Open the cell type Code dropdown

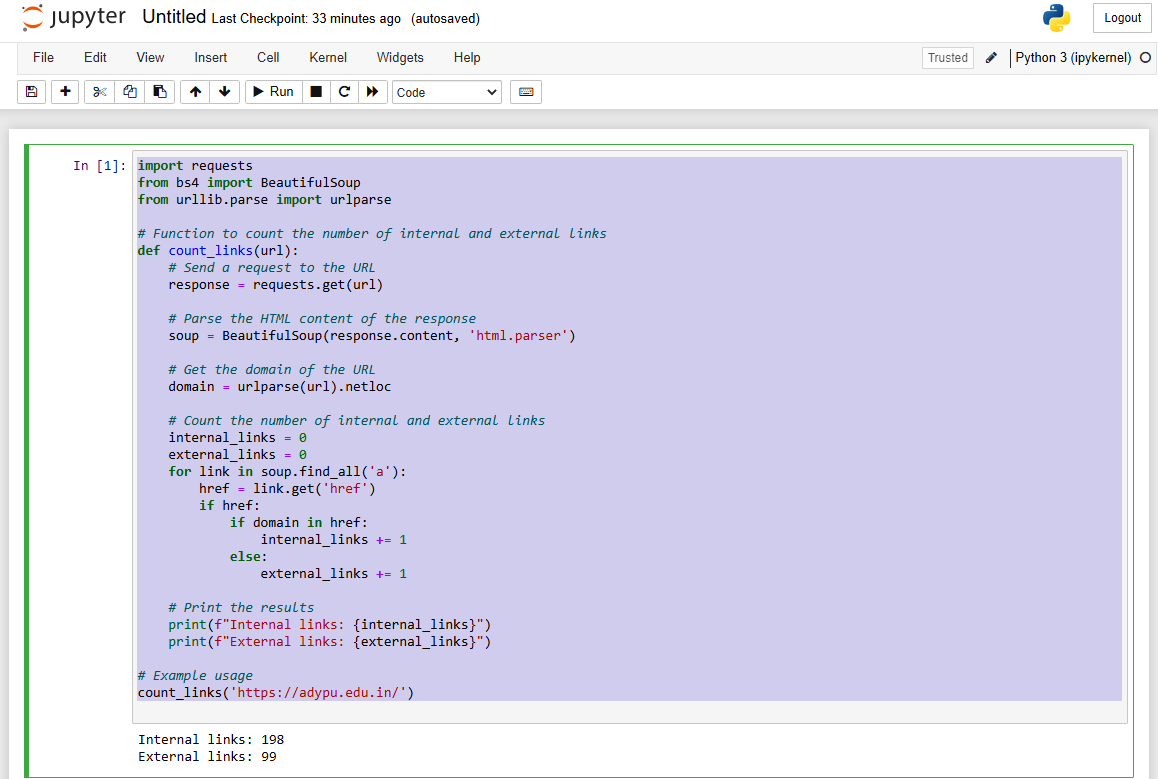coord(446,92)
